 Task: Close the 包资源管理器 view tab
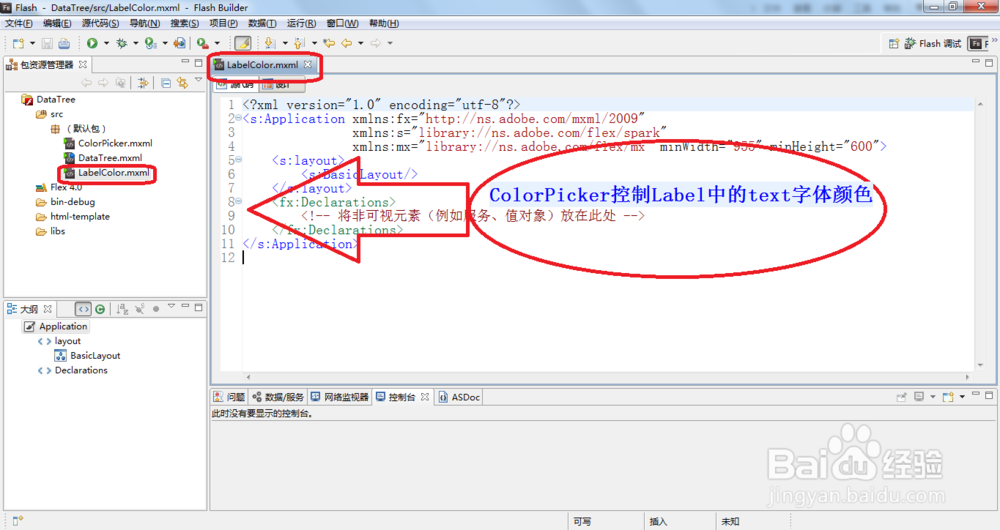click(83, 64)
